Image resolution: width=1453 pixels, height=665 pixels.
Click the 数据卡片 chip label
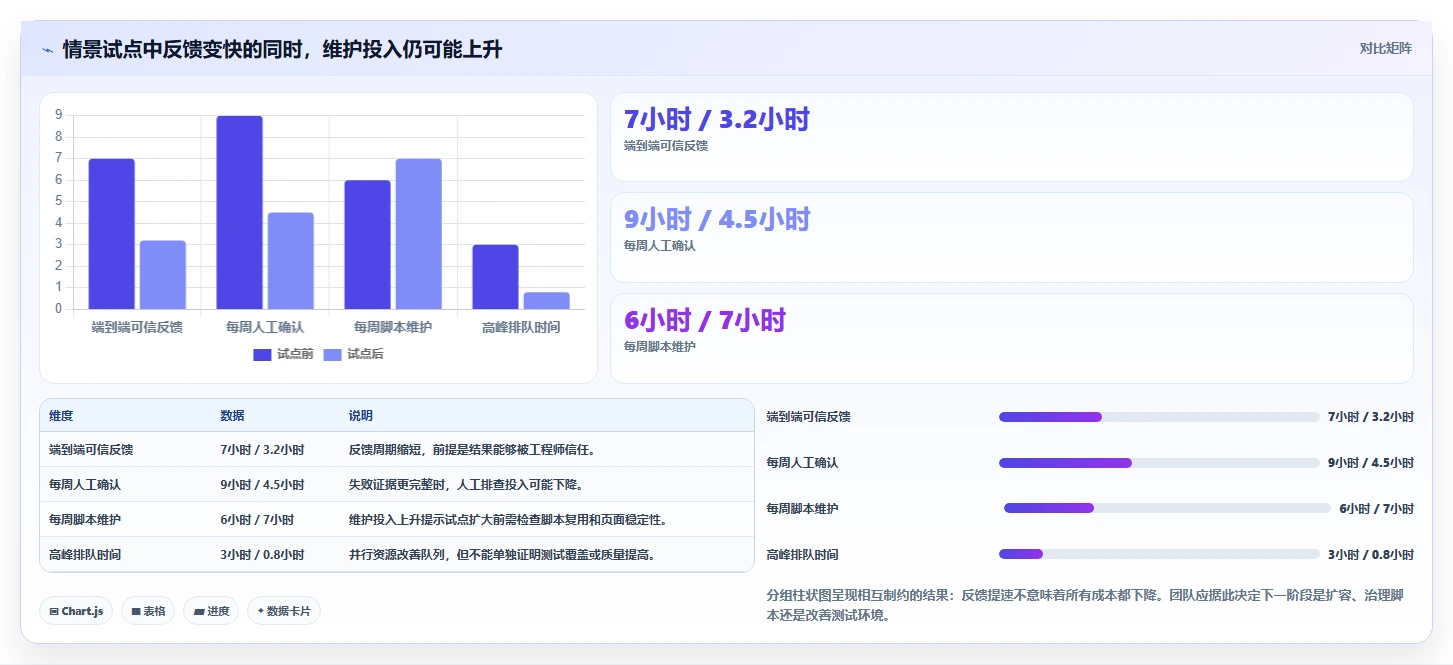[289, 611]
